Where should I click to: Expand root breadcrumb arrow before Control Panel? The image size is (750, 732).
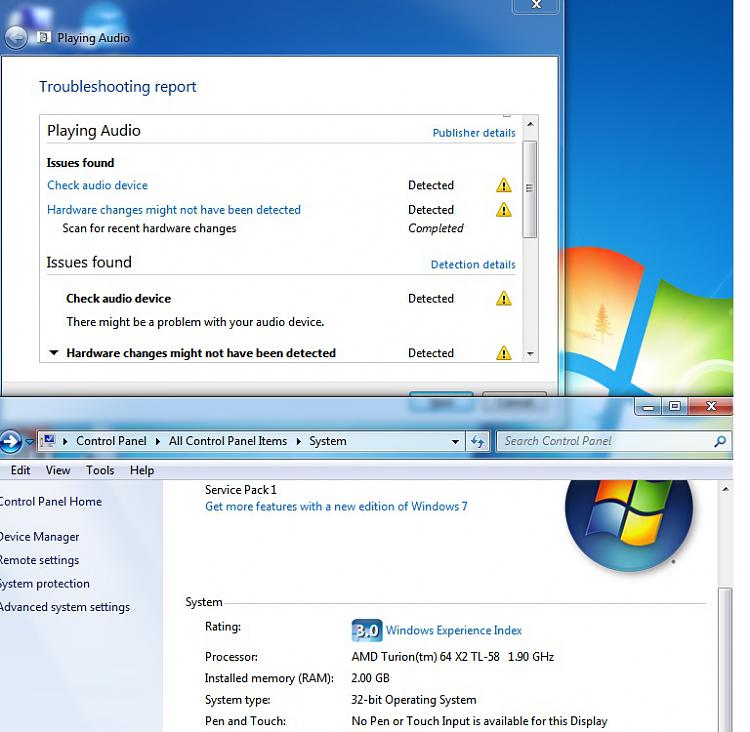pyautogui.click(x=65, y=441)
